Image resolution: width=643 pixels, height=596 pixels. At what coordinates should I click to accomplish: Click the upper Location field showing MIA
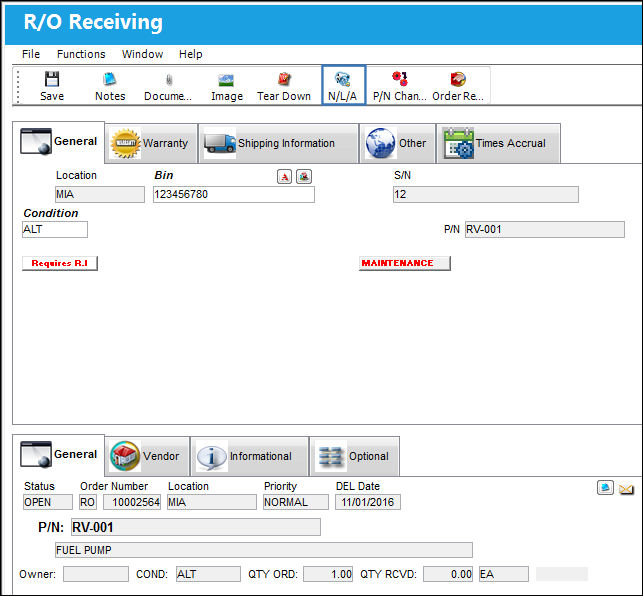point(100,194)
